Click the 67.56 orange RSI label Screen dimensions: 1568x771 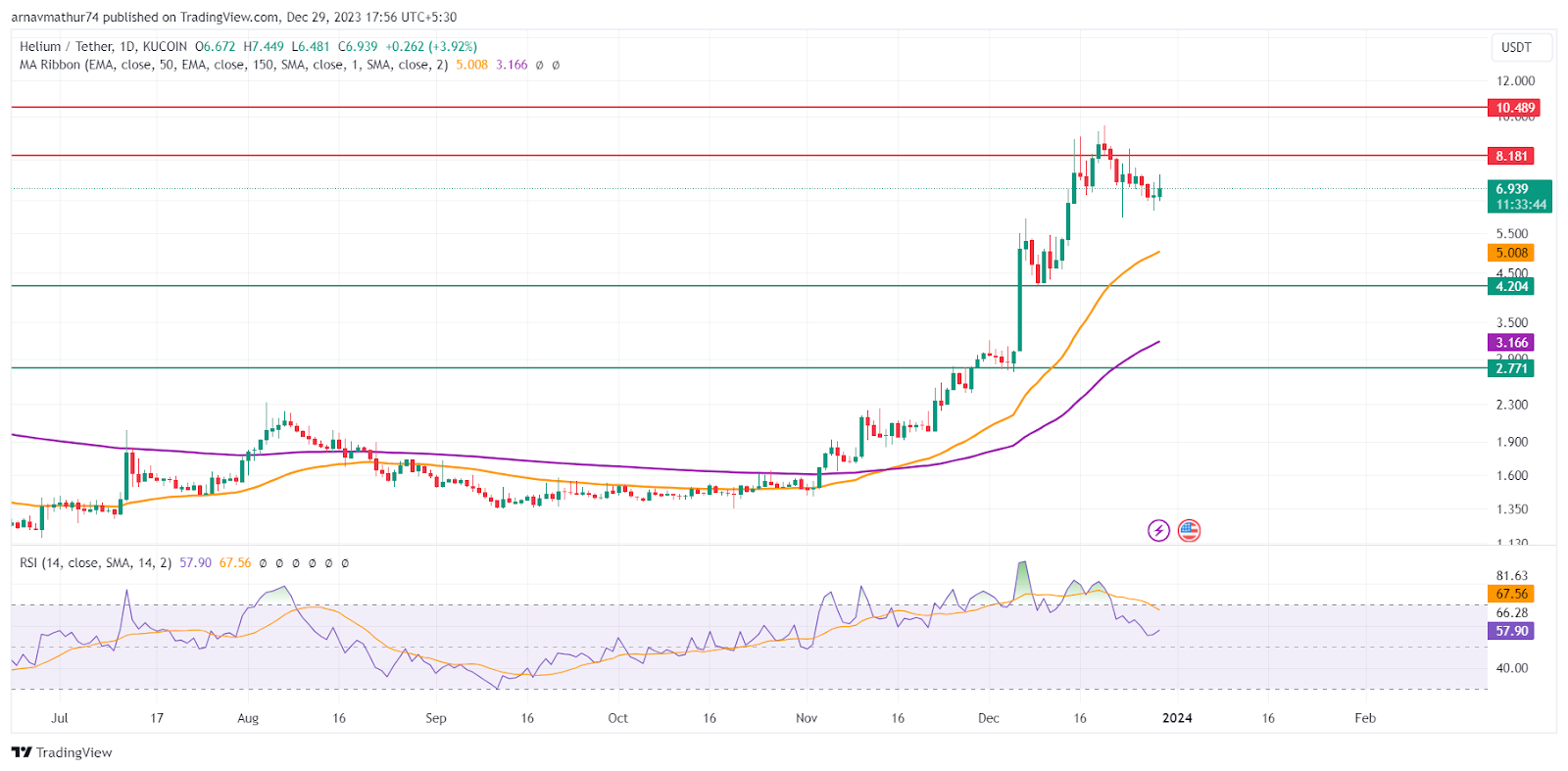click(x=1510, y=594)
